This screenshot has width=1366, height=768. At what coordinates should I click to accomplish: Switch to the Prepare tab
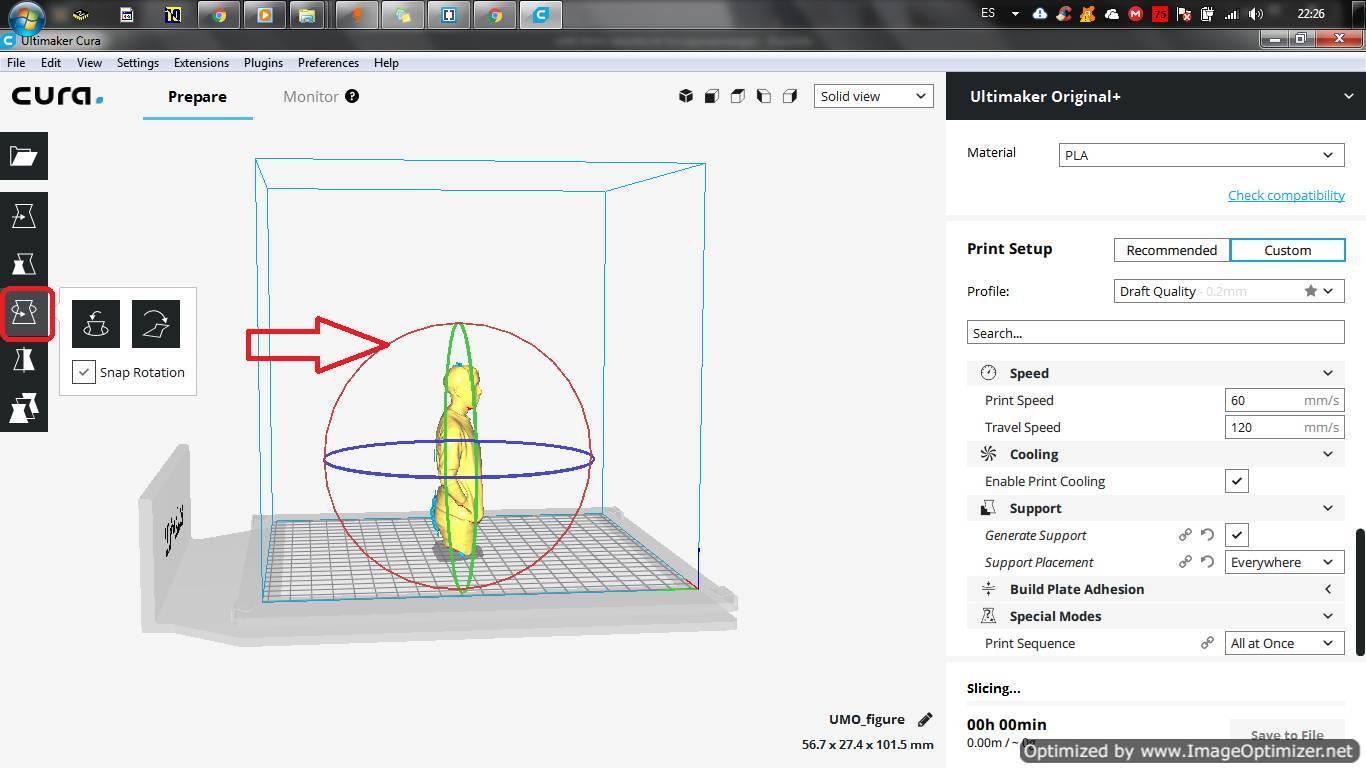click(197, 97)
